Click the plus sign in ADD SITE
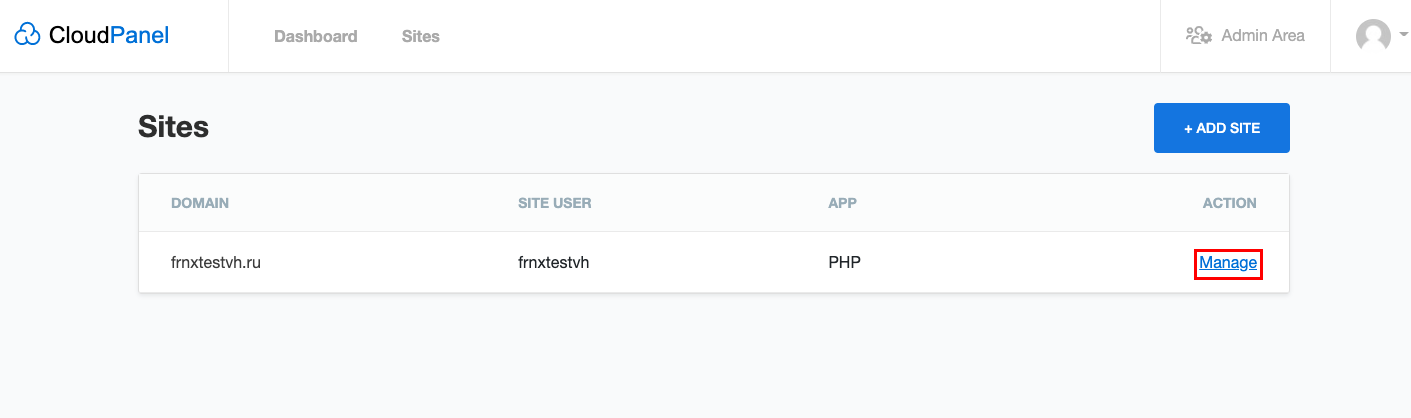Image resolution: width=1411 pixels, height=418 pixels. click(1188, 128)
